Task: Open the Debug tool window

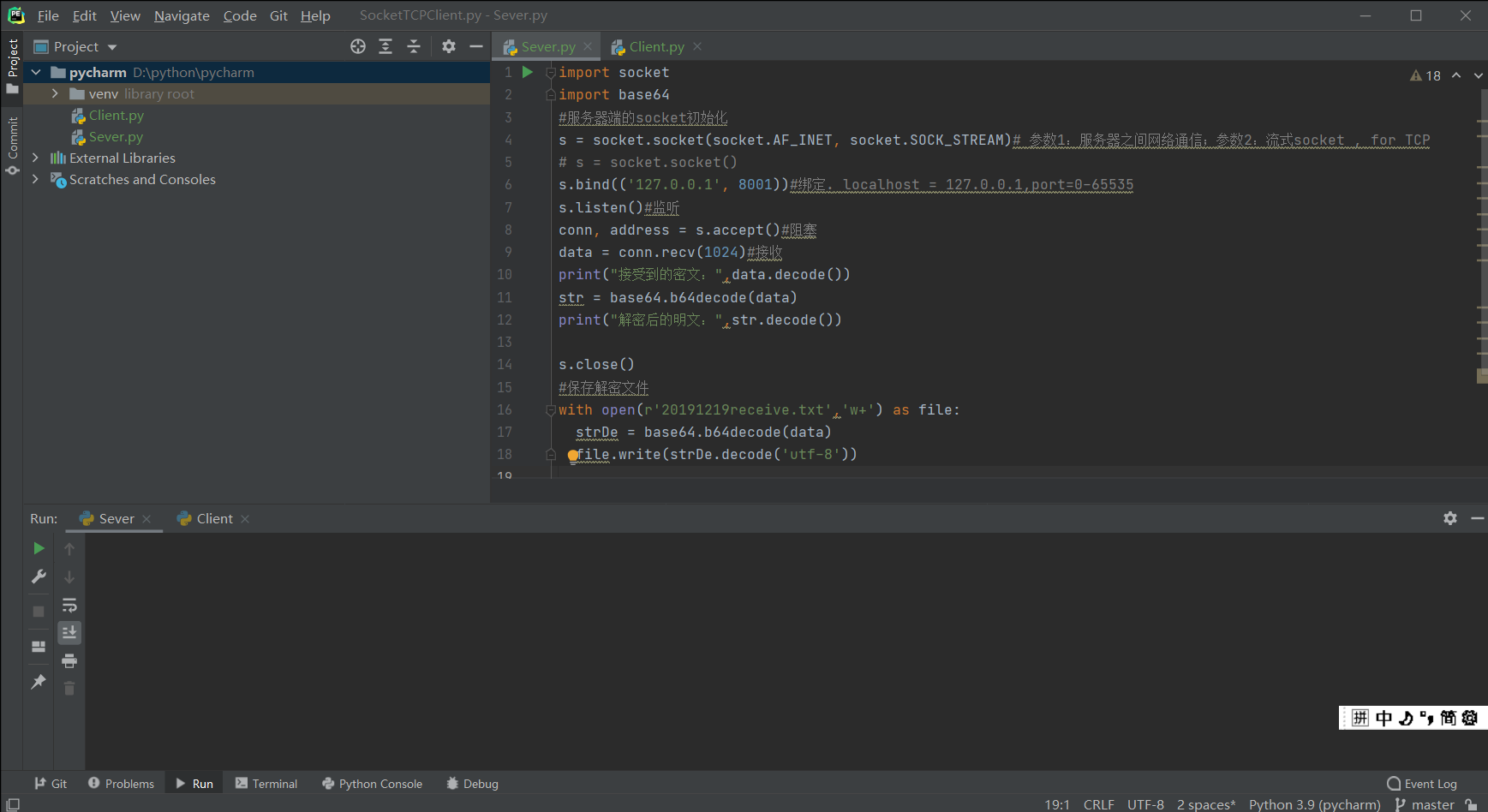Action: click(472, 783)
